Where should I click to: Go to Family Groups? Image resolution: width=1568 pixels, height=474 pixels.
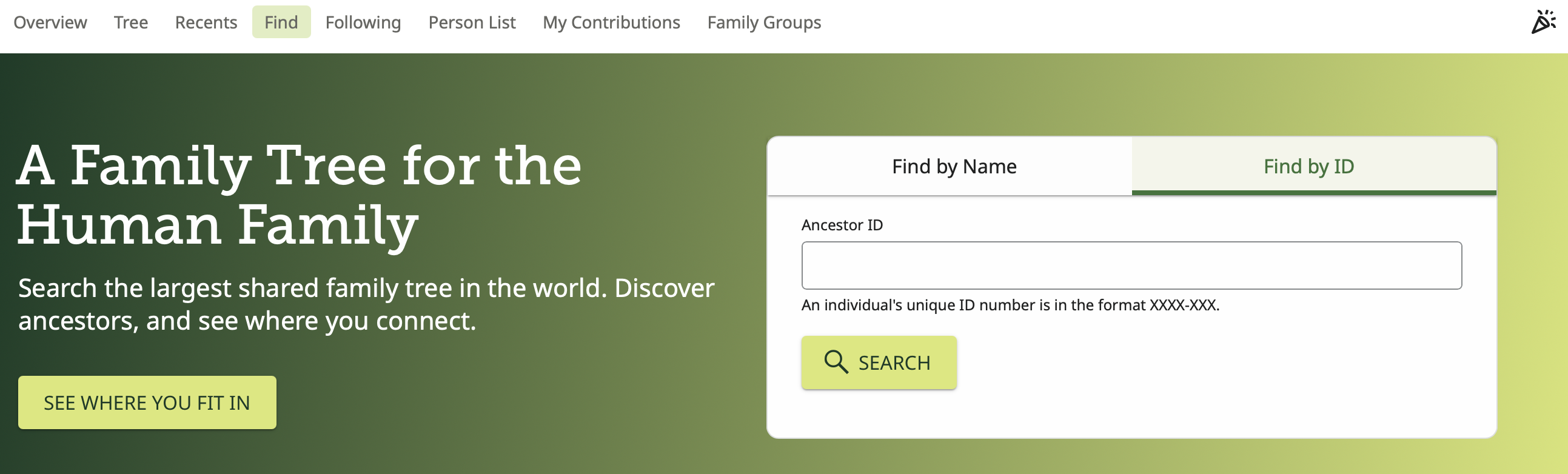[x=764, y=22]
